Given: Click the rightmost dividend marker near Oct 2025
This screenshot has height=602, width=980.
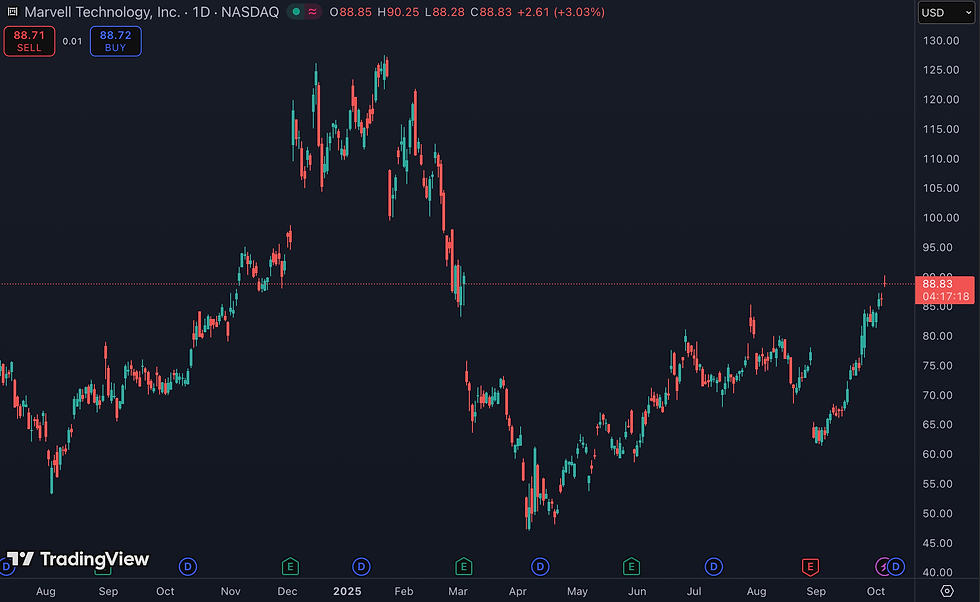Looking at the screenshot, I should 896,567.
